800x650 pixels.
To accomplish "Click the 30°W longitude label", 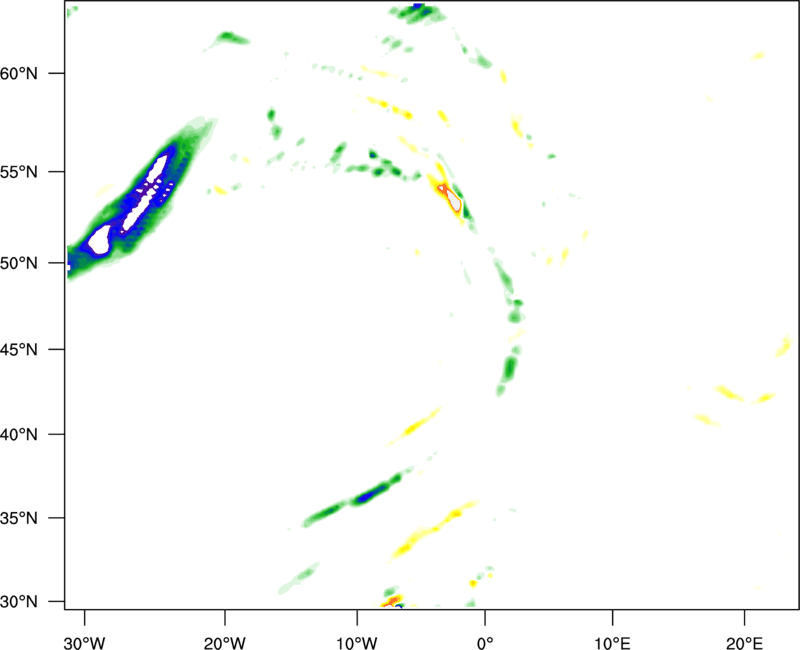I will (x=85, y=643).
